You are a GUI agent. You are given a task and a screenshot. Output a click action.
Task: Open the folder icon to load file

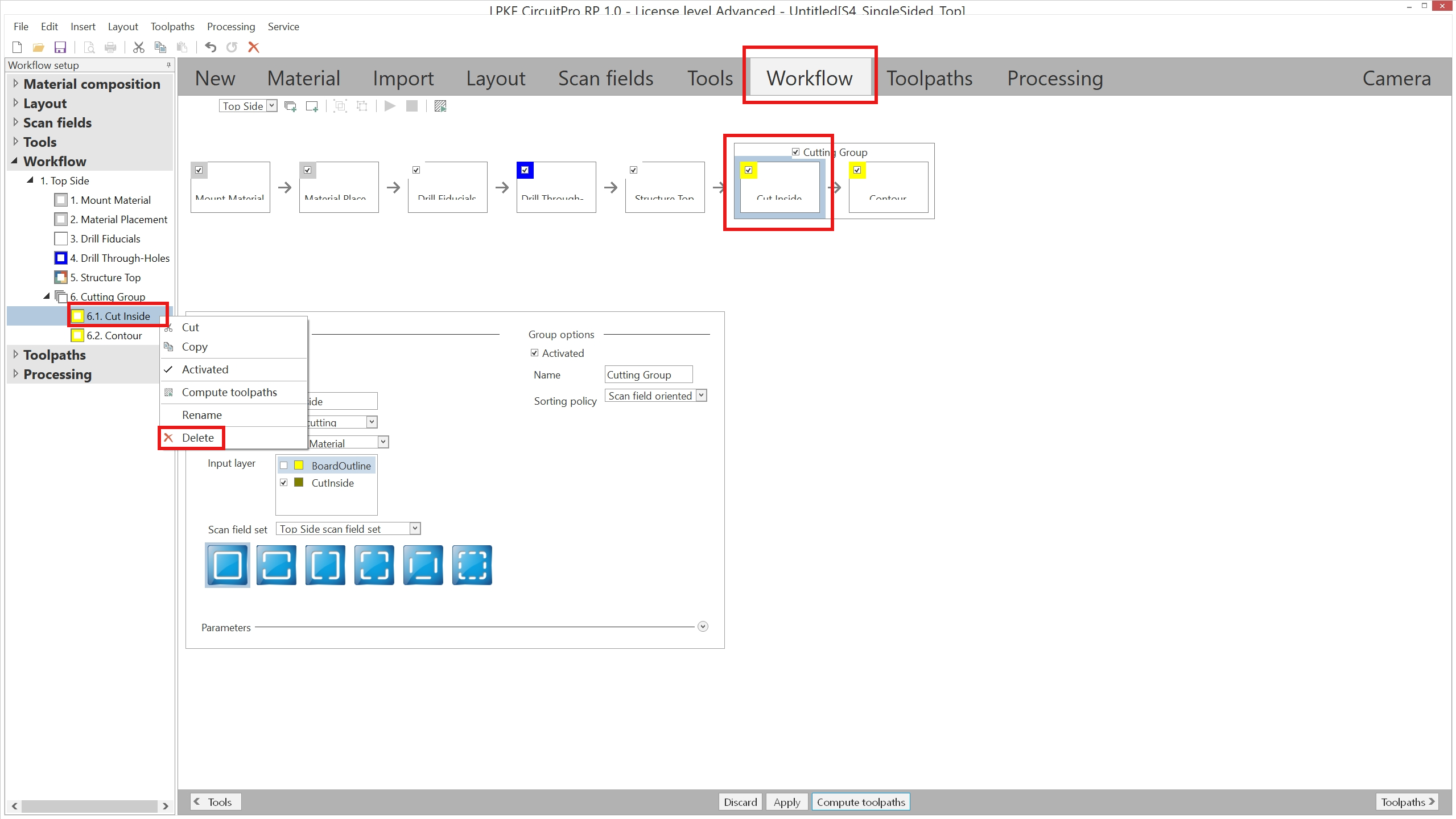(38, 47)
